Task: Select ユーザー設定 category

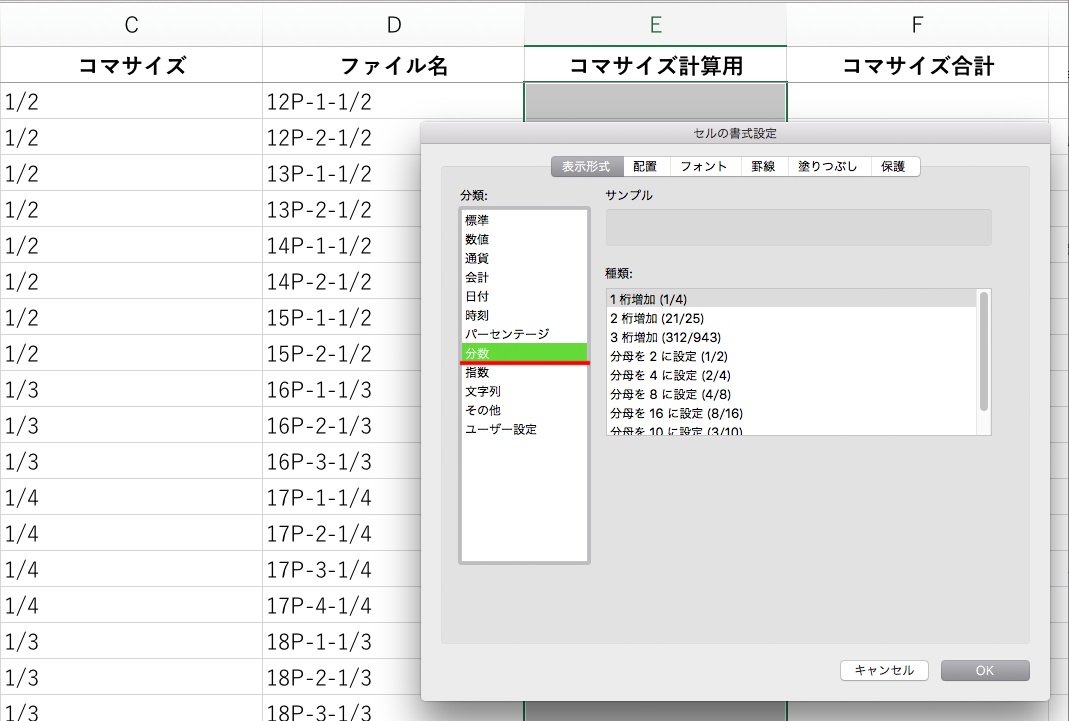Action: [x=501, y=429]
